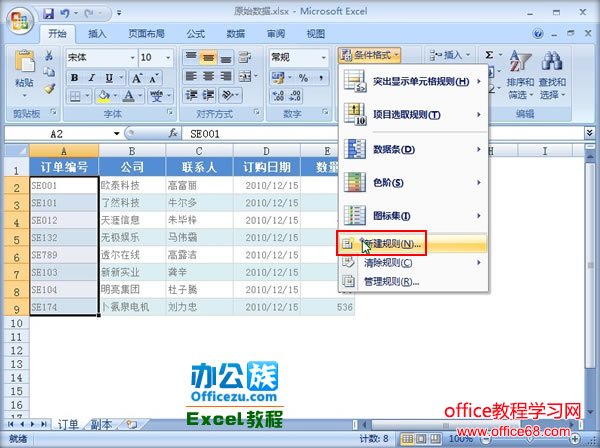Align text to middle of cell
This screenshot has height=448, width=600.
pos(208,57)
